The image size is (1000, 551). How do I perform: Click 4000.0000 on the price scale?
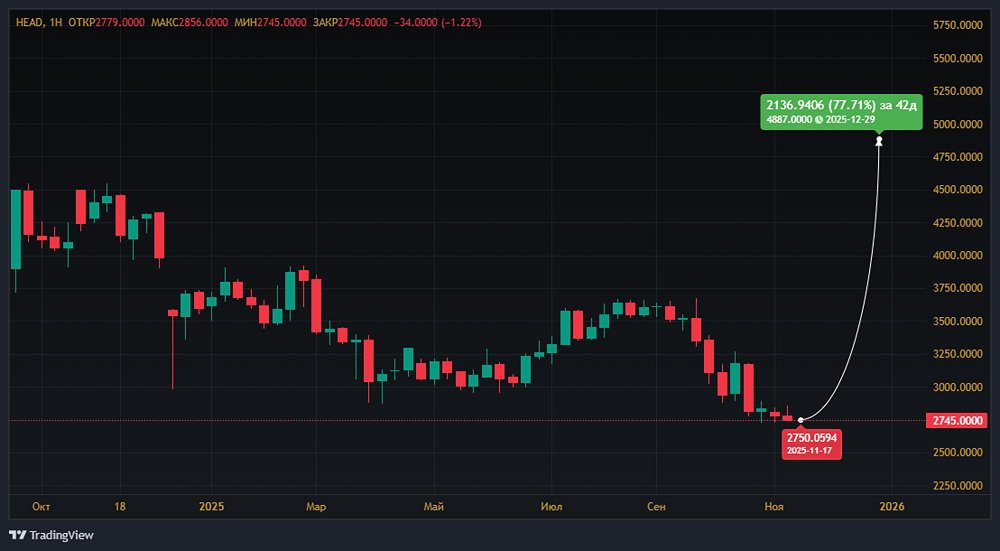957,256
